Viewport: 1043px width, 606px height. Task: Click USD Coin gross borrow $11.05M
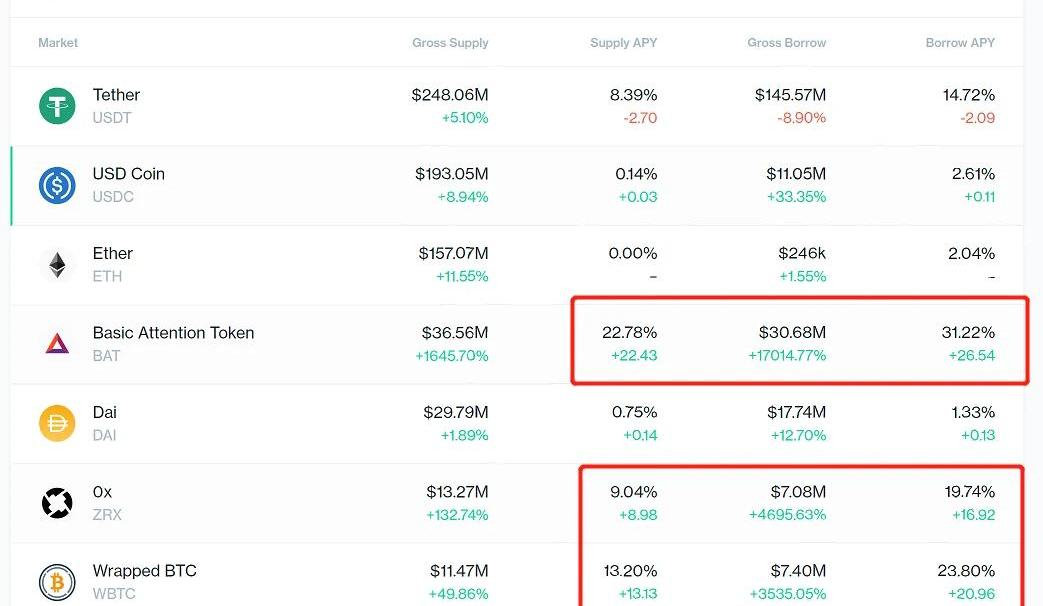pos(796,174)
